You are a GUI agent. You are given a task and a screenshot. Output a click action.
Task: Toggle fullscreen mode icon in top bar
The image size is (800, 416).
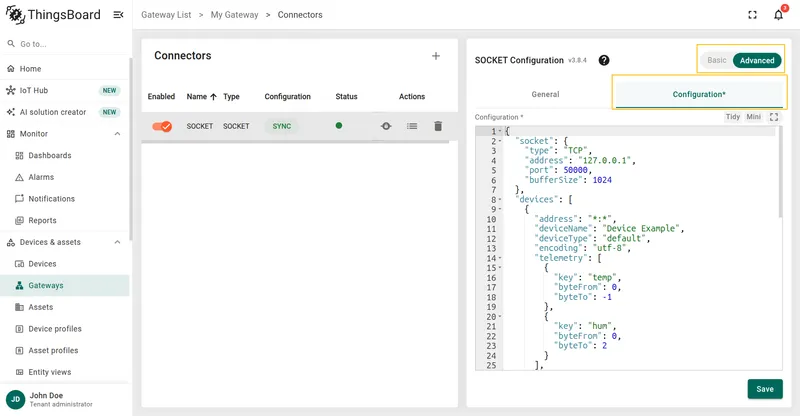pyautogui.click(x=753, y=15)
